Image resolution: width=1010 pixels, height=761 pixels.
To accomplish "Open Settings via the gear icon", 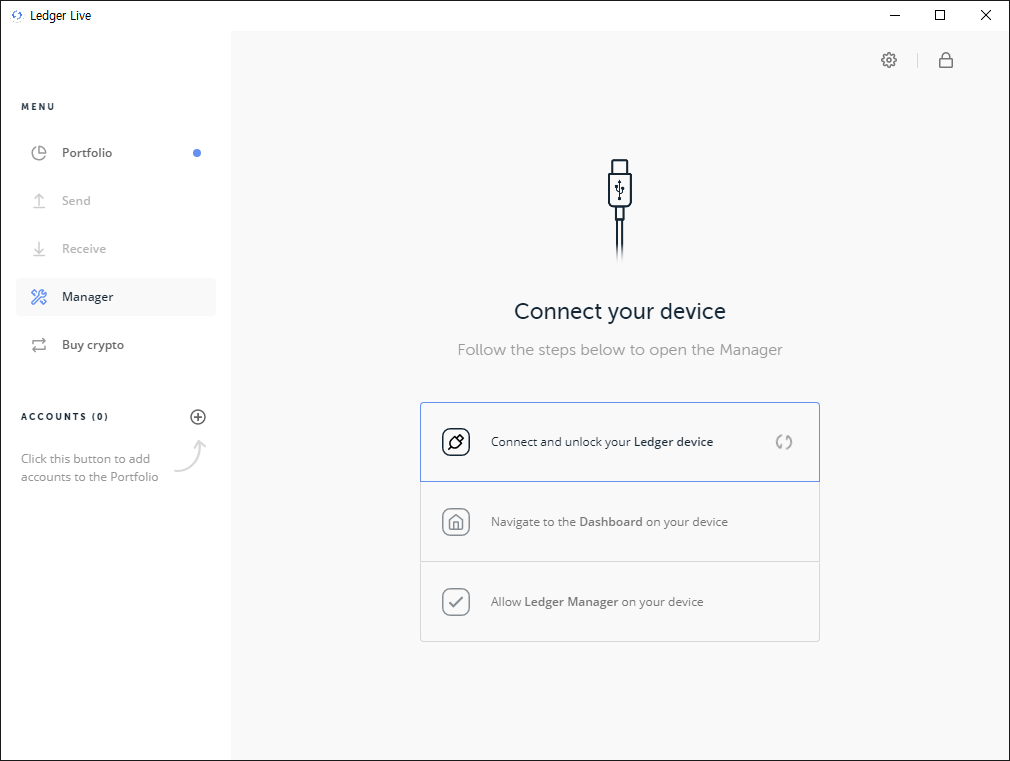I will tap(889, 60).
